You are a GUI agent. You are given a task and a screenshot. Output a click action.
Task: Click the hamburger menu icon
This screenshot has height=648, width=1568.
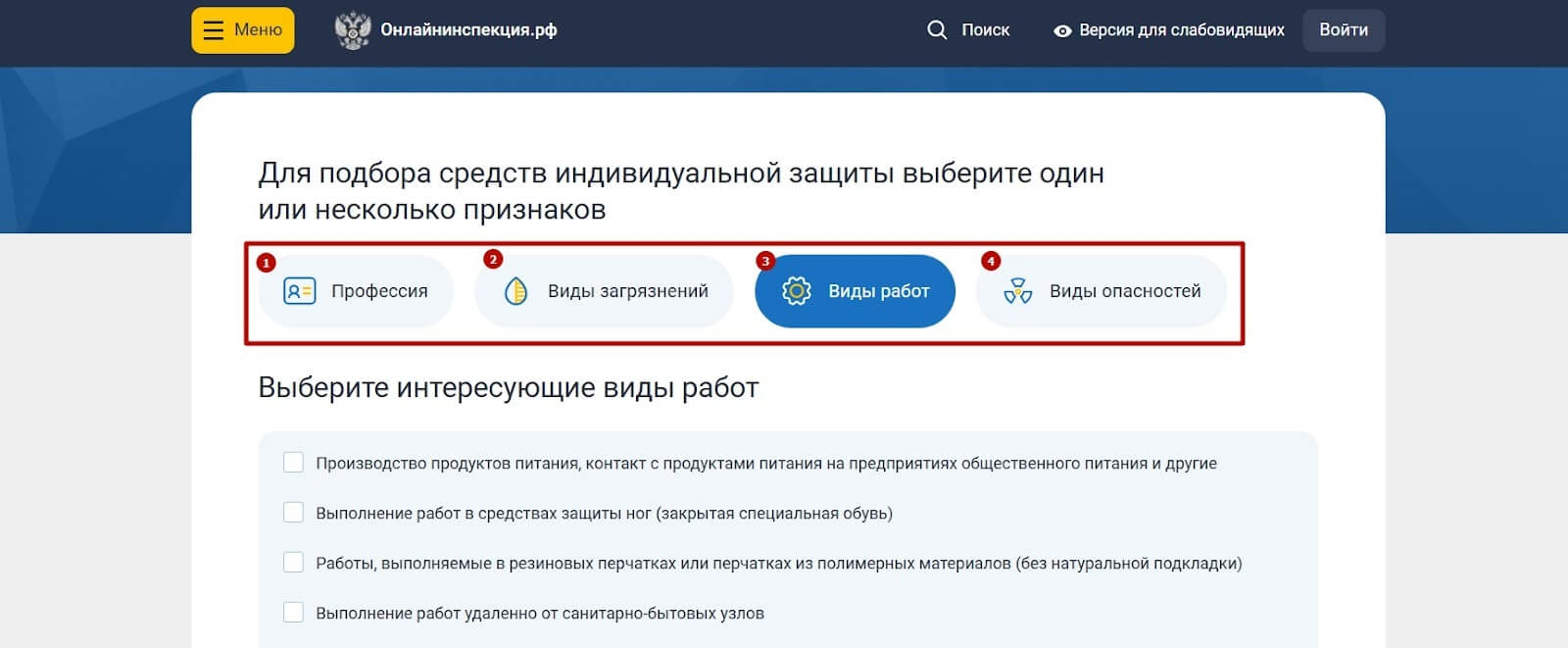(213, 30)
